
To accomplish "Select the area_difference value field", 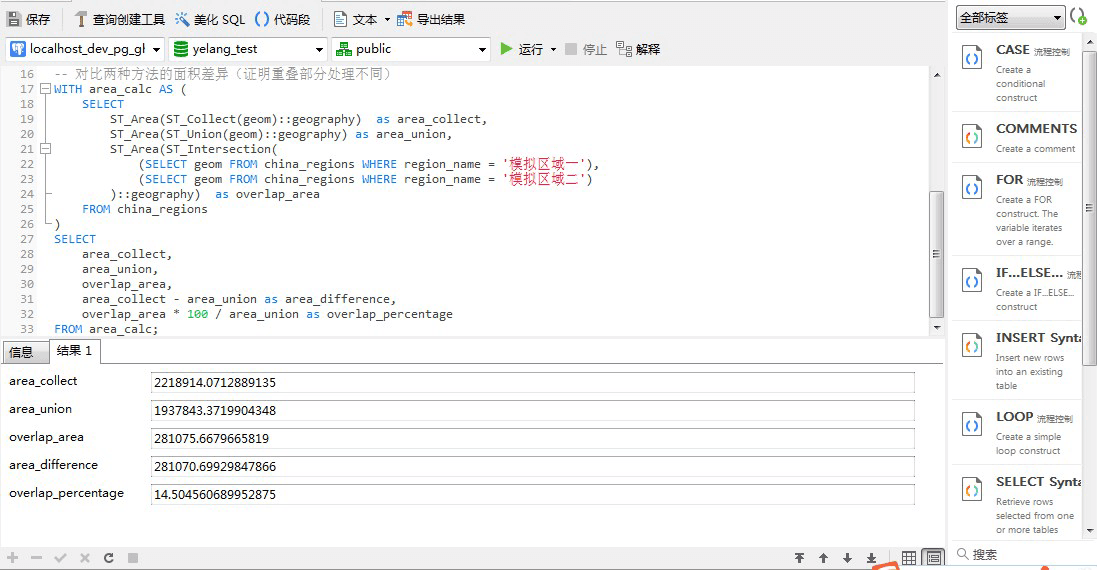I will 532,466.
